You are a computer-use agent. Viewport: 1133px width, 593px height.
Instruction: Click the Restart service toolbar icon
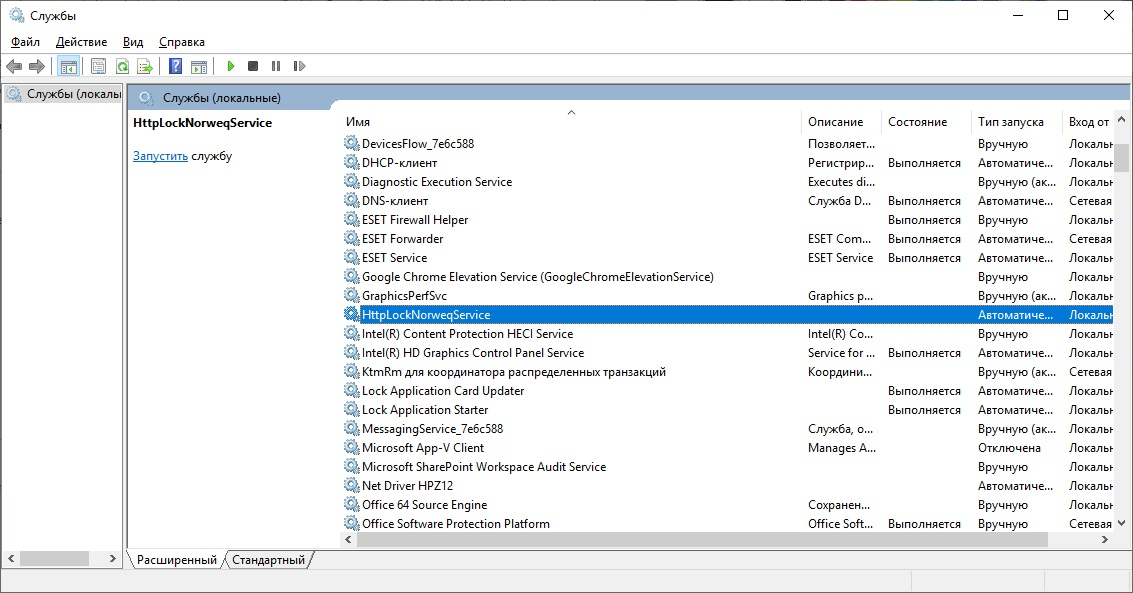(x=299, y=66)
